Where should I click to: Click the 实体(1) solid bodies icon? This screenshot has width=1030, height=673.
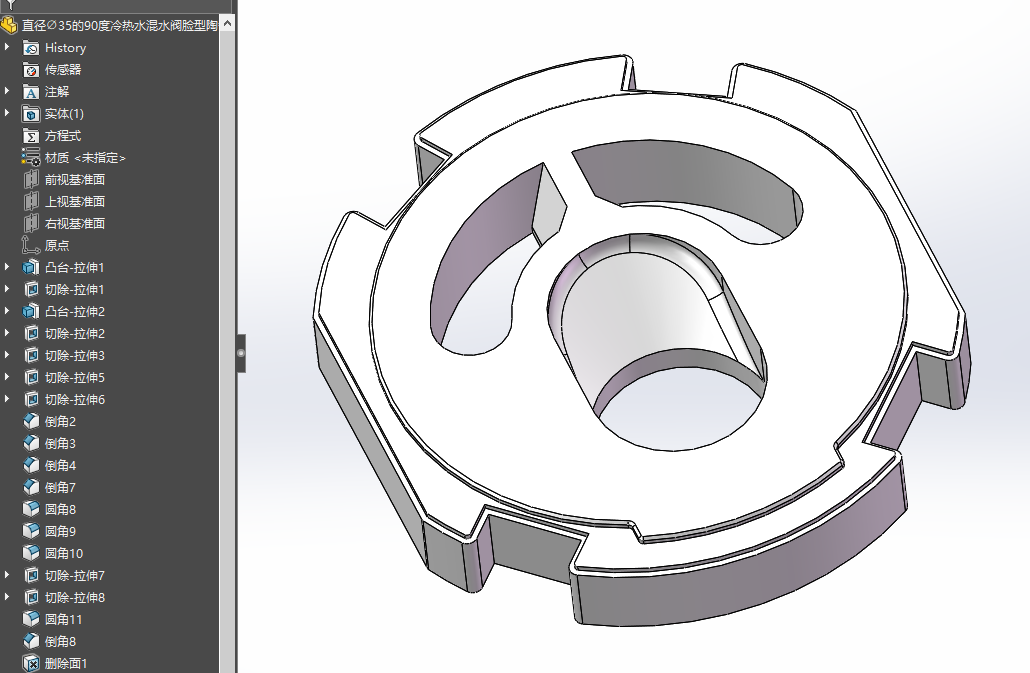tap(31, 114)
